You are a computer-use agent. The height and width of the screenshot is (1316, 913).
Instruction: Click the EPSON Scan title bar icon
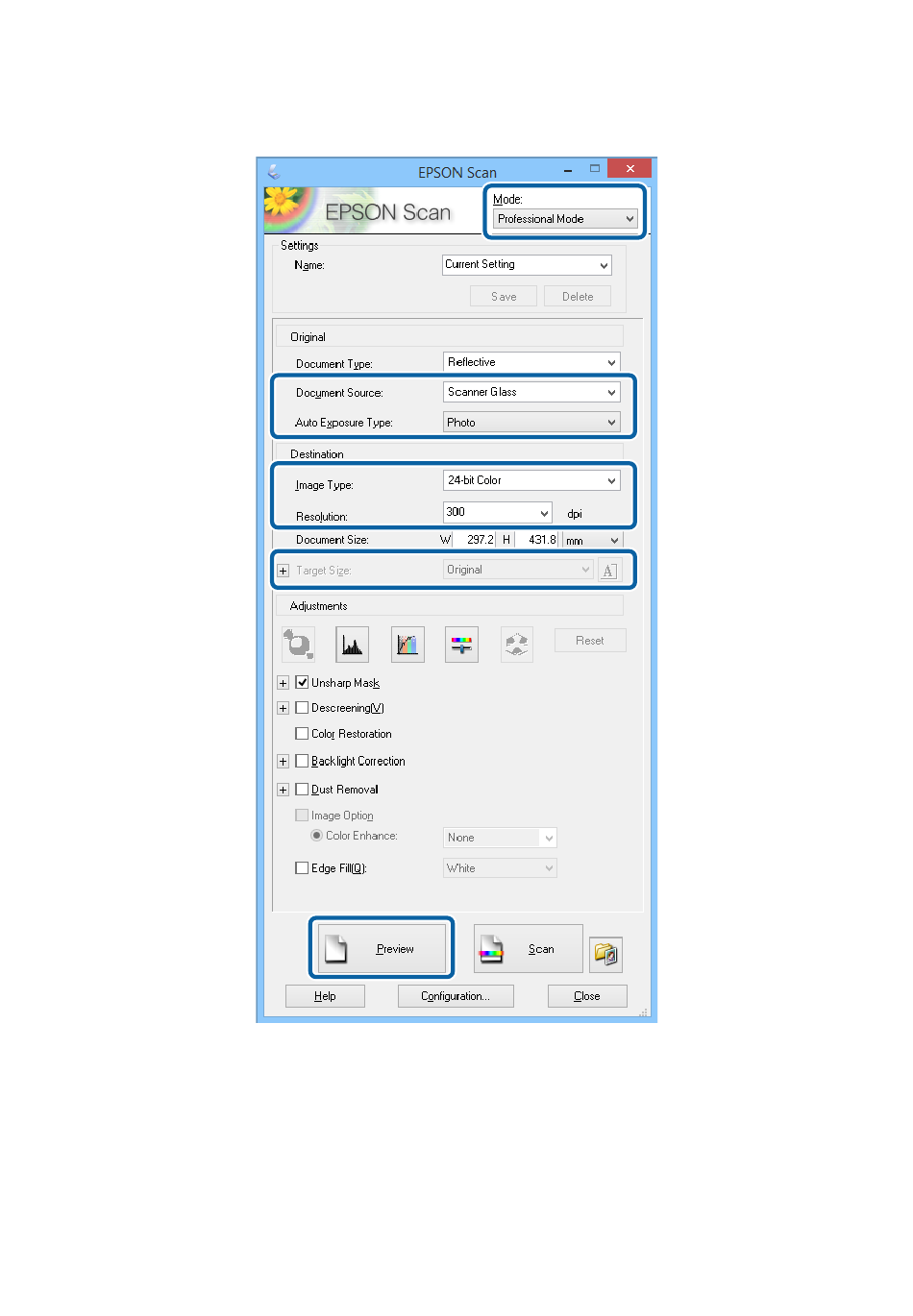[274, 172]
